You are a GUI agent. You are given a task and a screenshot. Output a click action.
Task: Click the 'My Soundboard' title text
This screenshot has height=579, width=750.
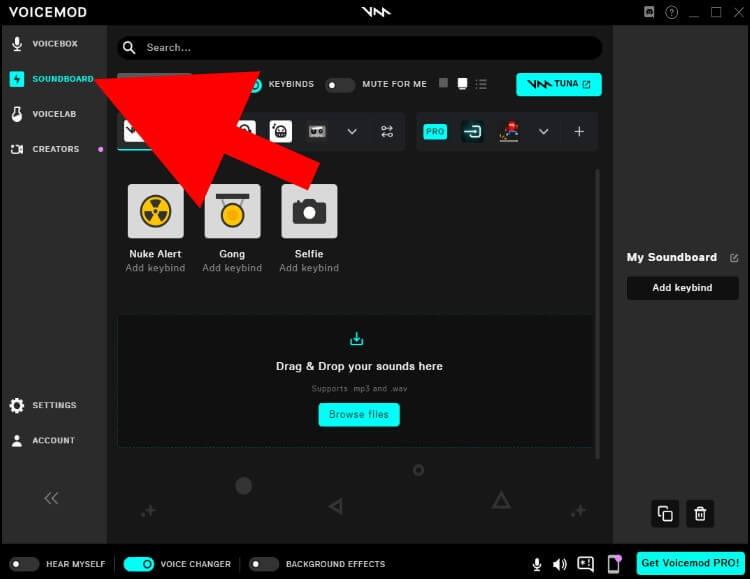click(x=672, y=257)
